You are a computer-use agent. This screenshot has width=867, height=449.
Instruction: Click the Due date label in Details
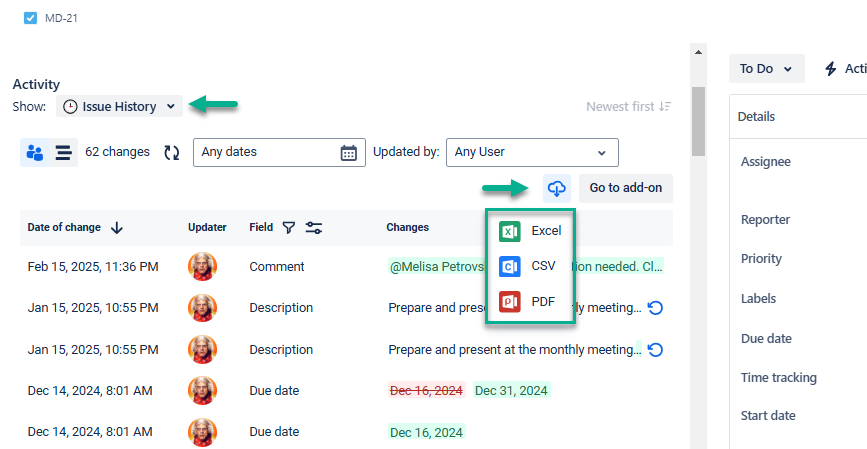click(x=766, y=338)
